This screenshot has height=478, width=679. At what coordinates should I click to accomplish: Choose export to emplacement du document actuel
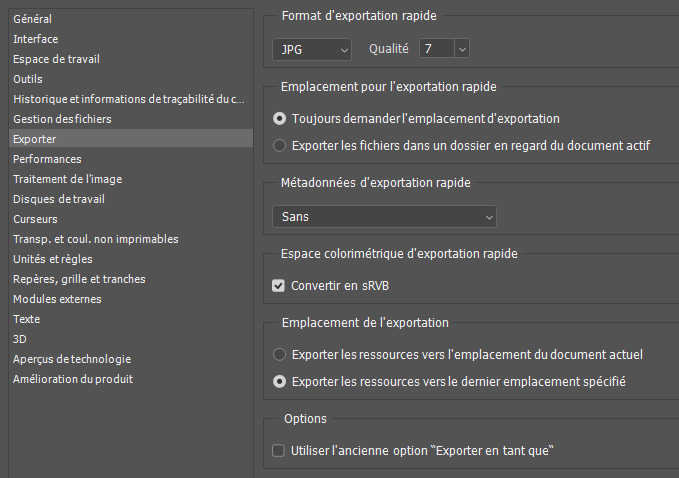pyautogui.click(x=280, y=354)
